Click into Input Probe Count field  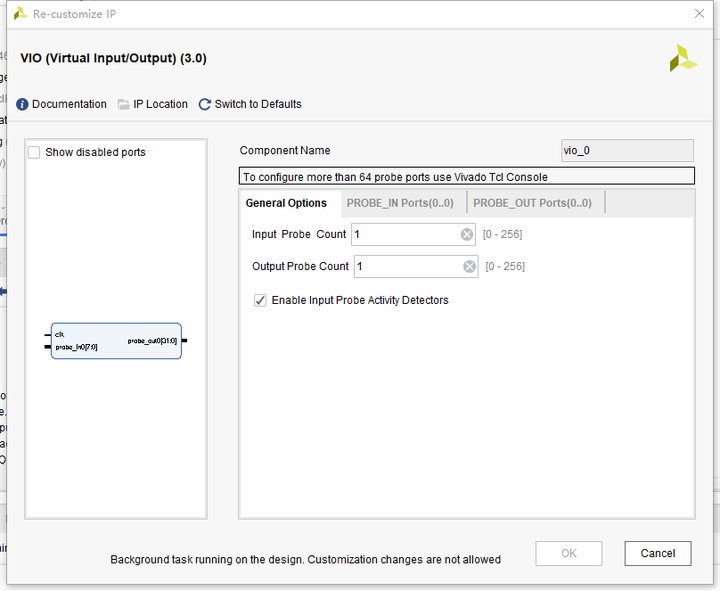404,234
